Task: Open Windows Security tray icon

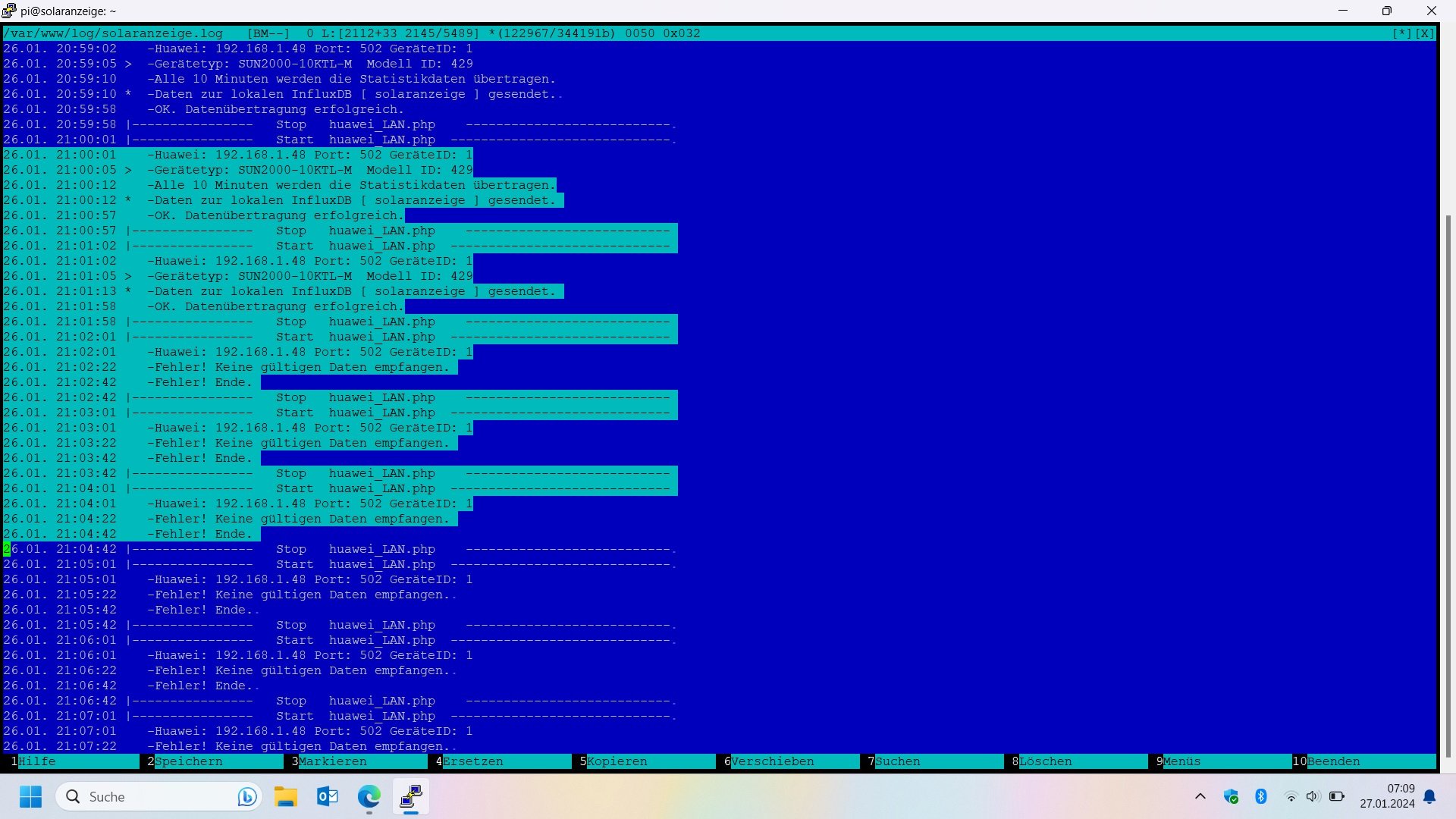Action: click(1231, 796)
